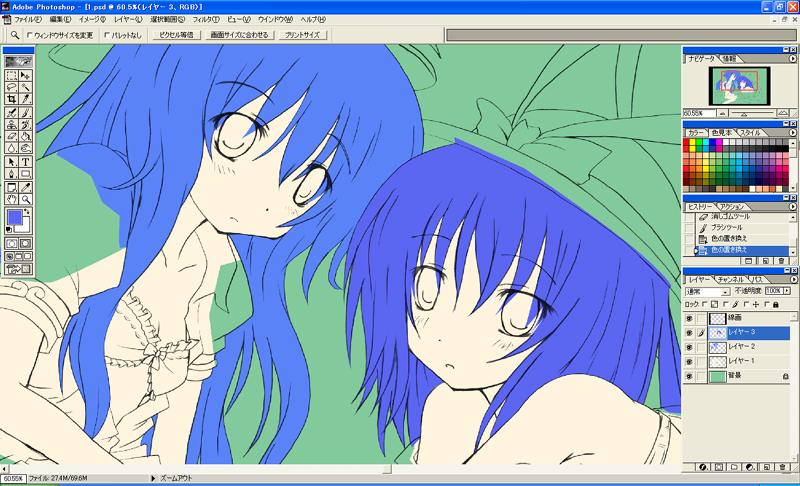
Task: Toggle lock transparent pixels checkbox
Action: point(705,304)
